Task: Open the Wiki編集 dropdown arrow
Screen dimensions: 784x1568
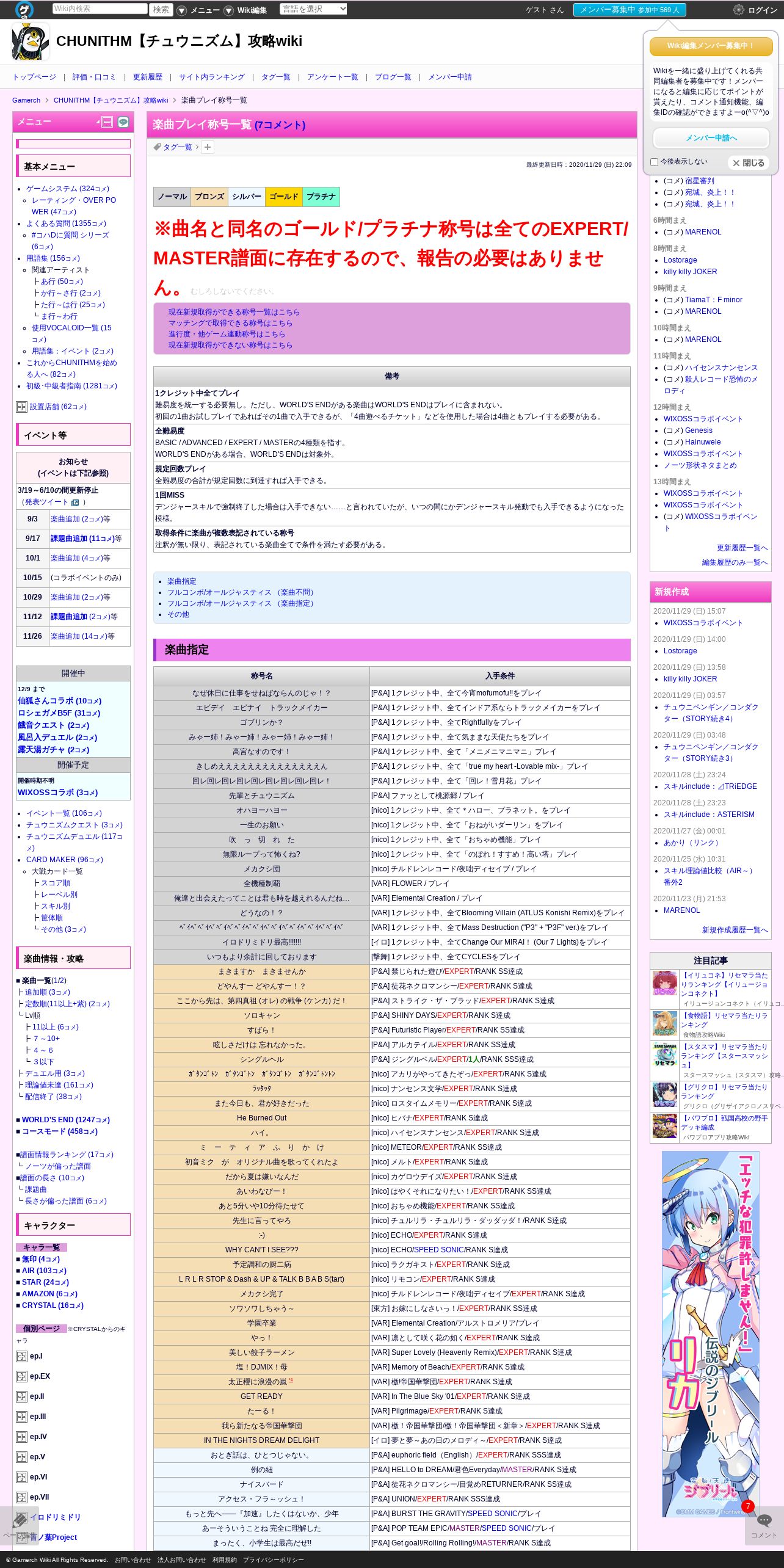Action: pos(228,10)
